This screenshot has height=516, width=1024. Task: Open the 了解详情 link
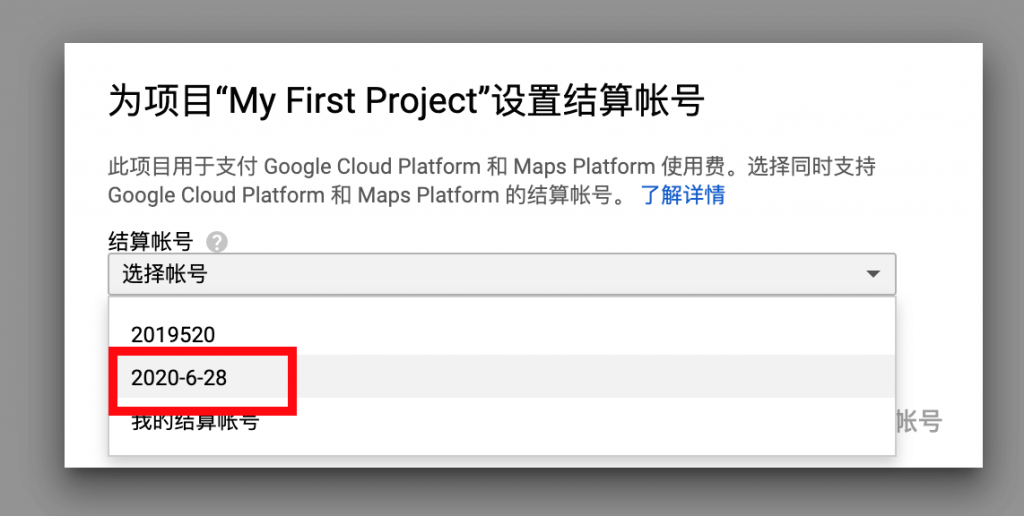point(683,195)
